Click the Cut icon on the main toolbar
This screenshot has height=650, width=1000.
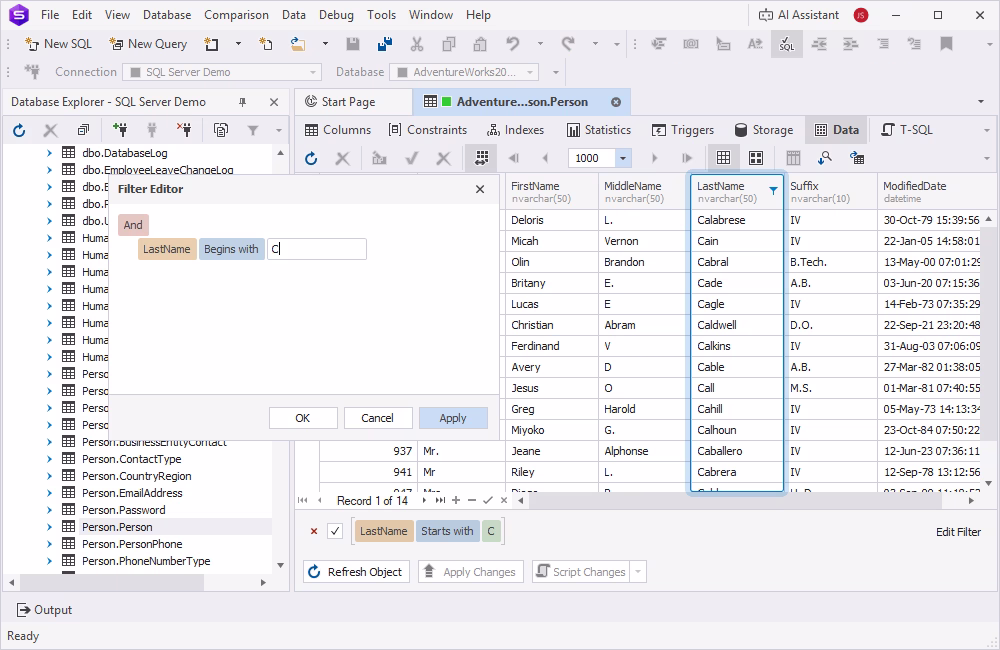[x=416, y=44]
